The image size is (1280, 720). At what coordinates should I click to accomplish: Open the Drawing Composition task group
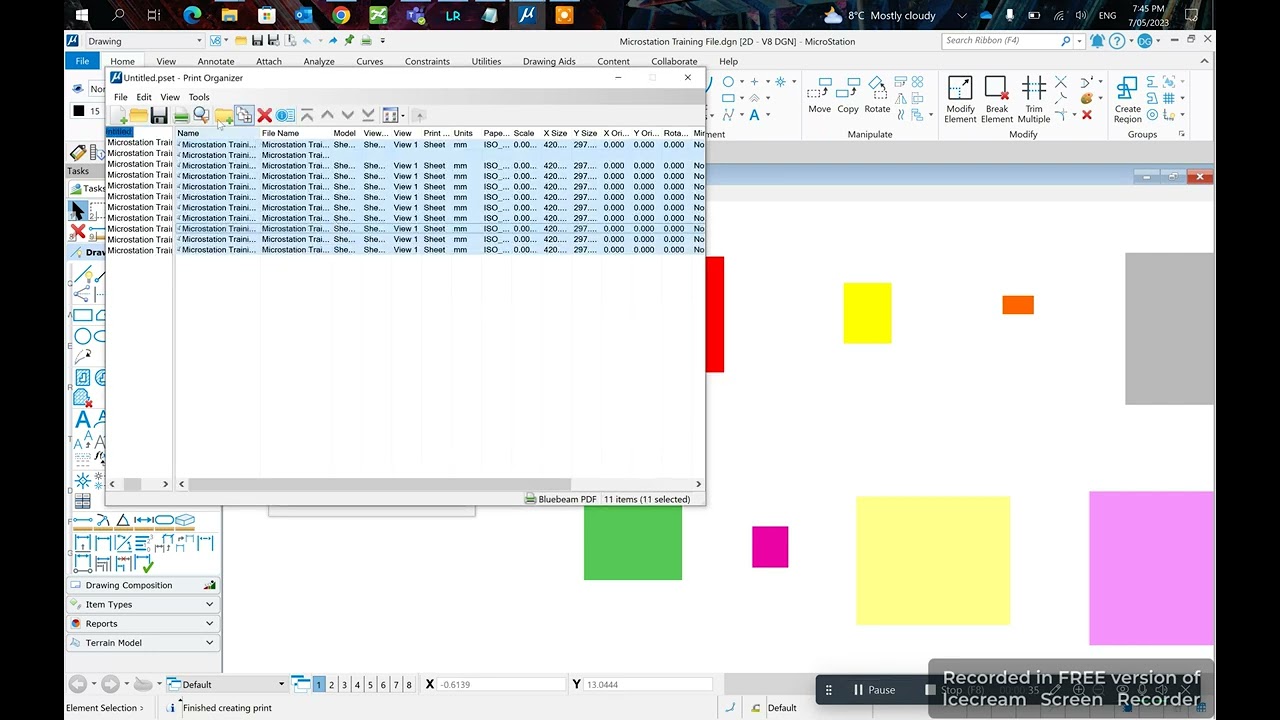pos(143,585)
